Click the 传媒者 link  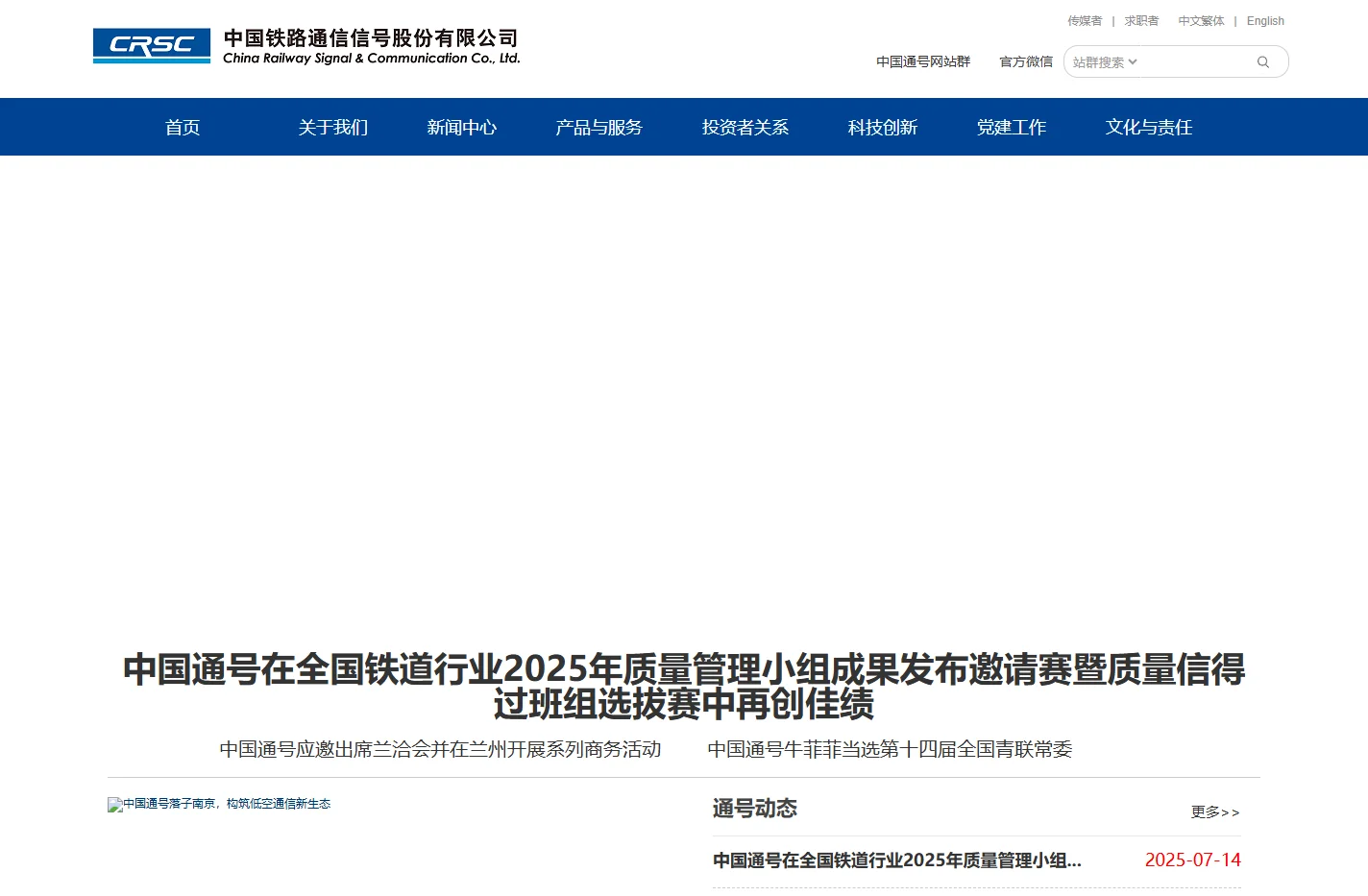1085,21
